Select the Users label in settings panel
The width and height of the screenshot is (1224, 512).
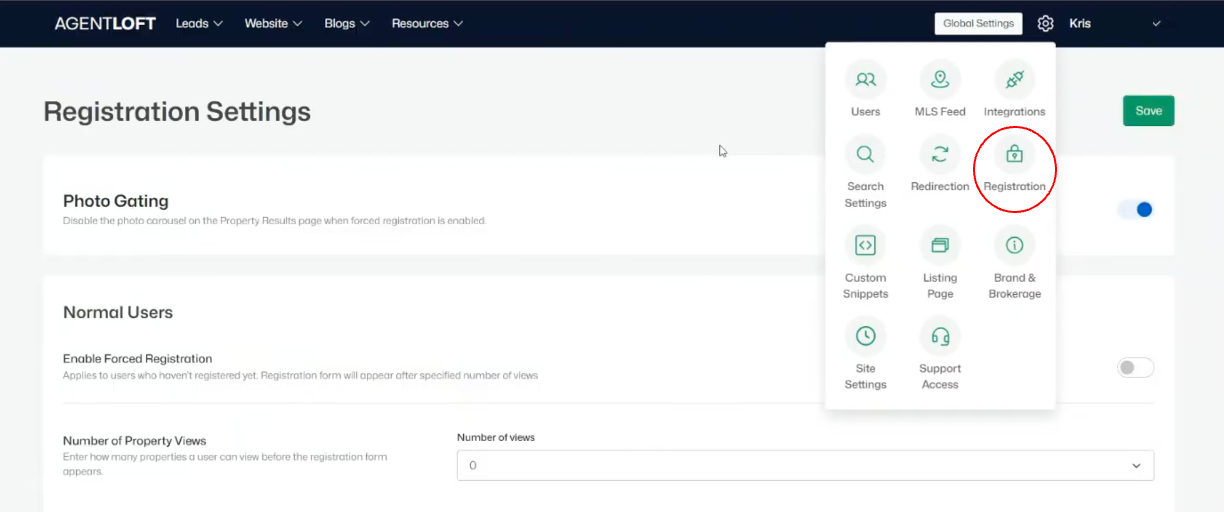pos(865,112)
